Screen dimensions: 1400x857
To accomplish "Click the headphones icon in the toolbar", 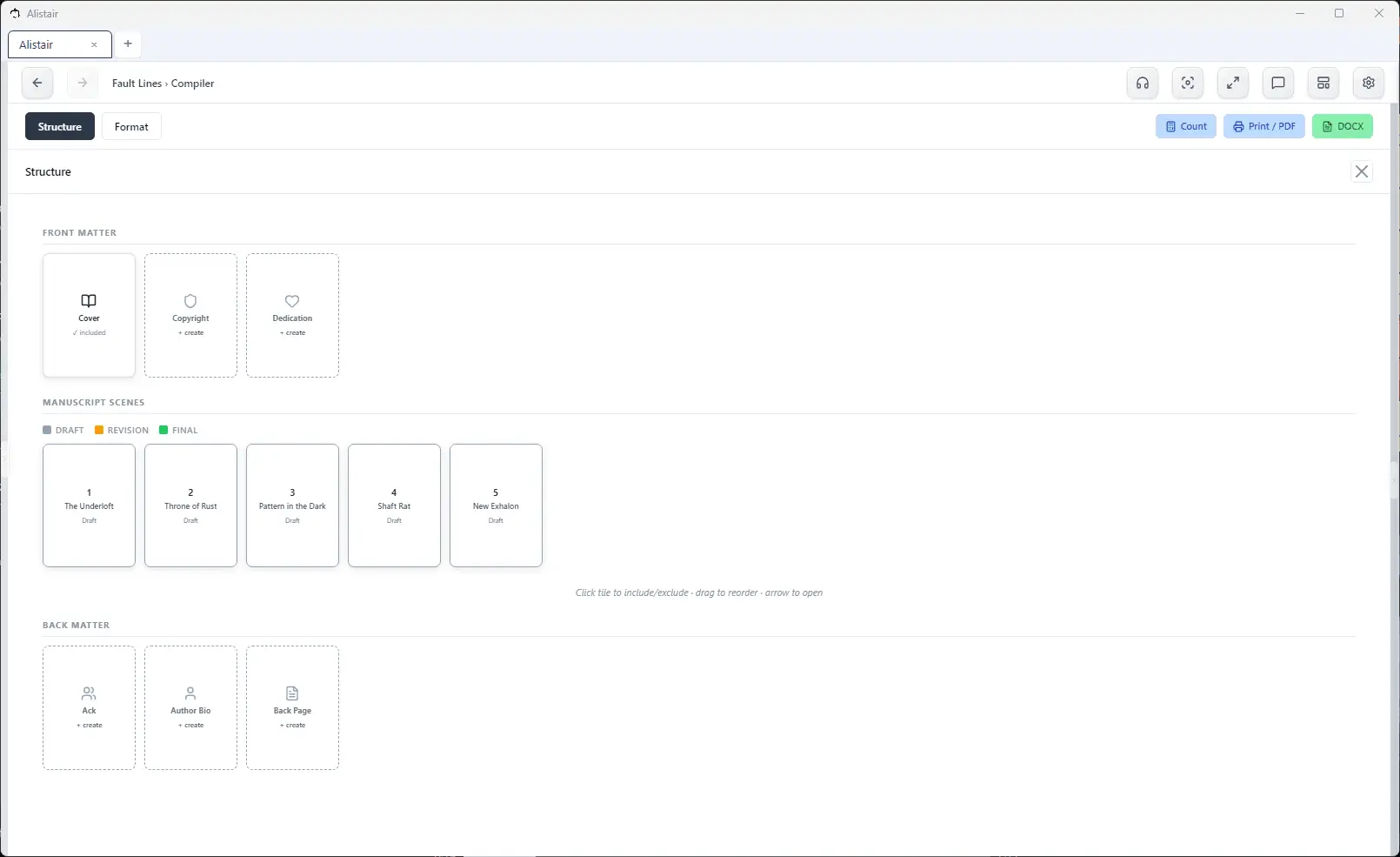I will pyautogui.click(x=1143, y=84).
